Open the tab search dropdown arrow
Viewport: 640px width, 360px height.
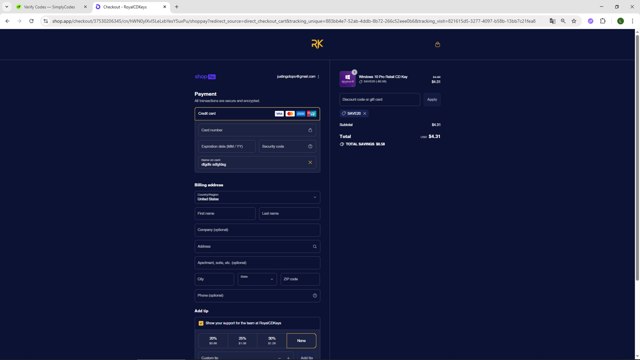coord(6,7)
